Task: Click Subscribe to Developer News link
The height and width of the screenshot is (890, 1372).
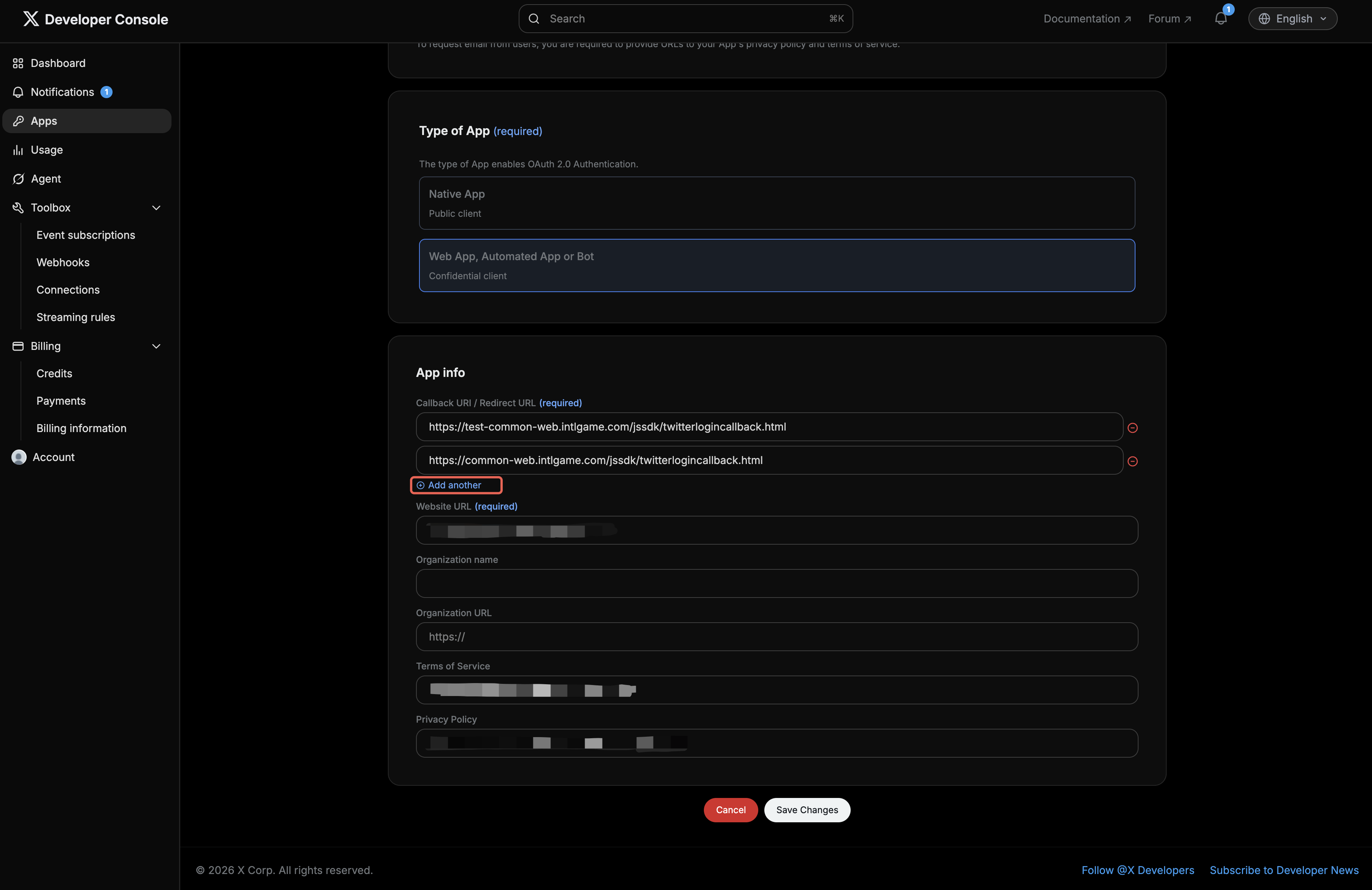Action: click(1284, 870)
